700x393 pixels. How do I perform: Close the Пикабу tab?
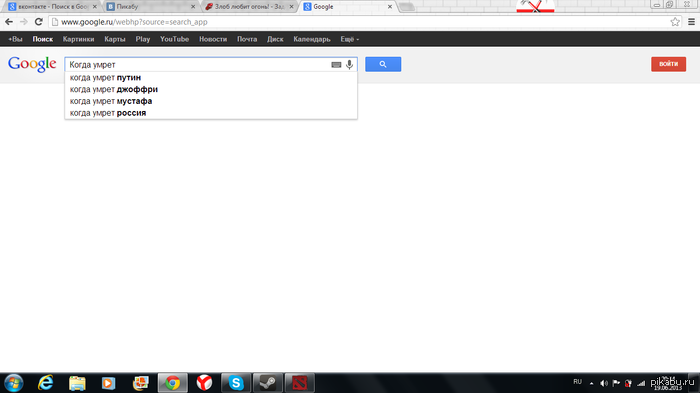193,7
